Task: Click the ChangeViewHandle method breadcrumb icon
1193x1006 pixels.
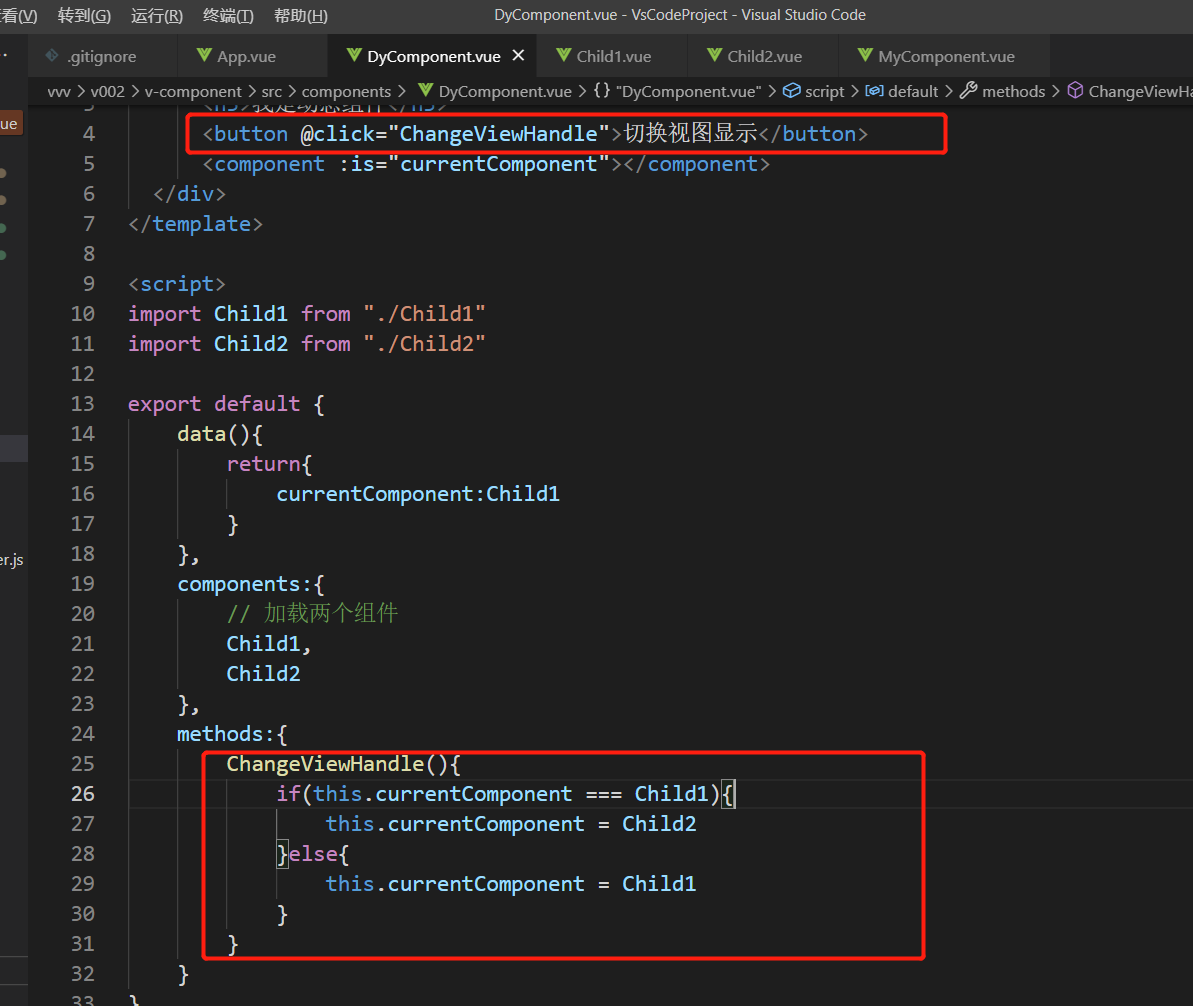Action: click(1075, 91)
